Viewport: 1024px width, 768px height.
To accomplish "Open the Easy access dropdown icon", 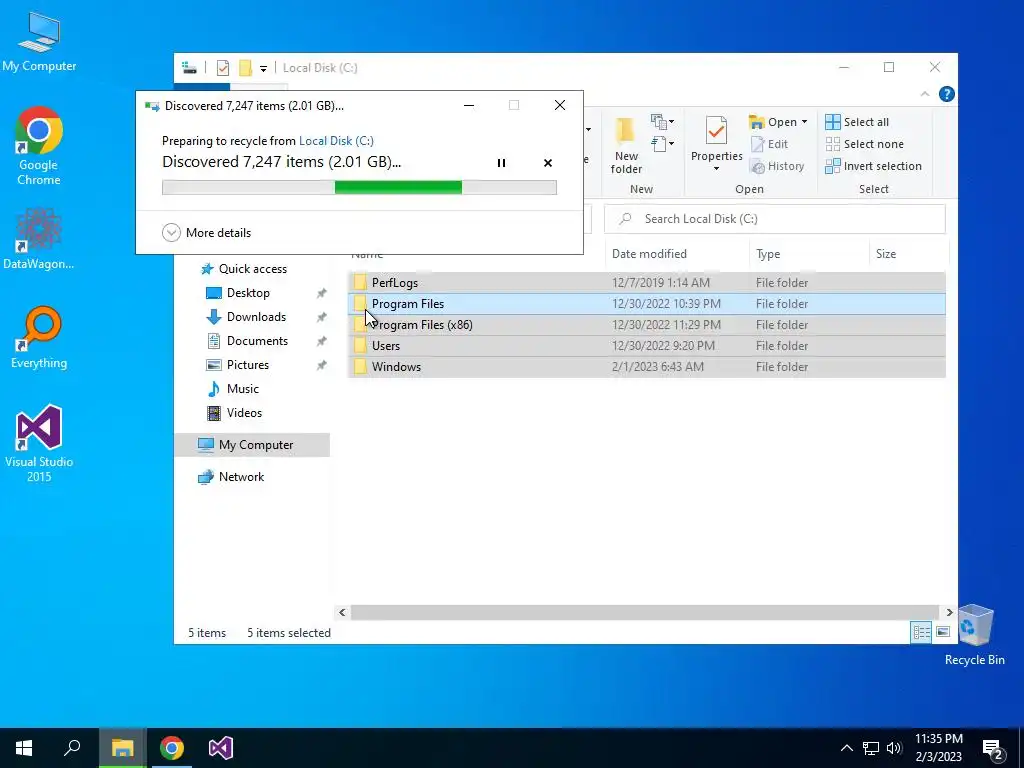I will pyautogui.click(x=662, y=143).
